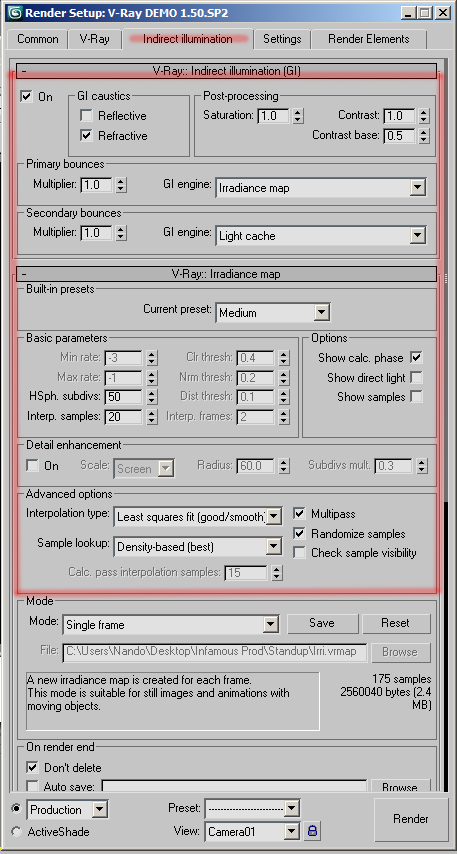Turn on Detail enhancement checkbox
This screenshot has height=854, width=457.
[33, 466]
